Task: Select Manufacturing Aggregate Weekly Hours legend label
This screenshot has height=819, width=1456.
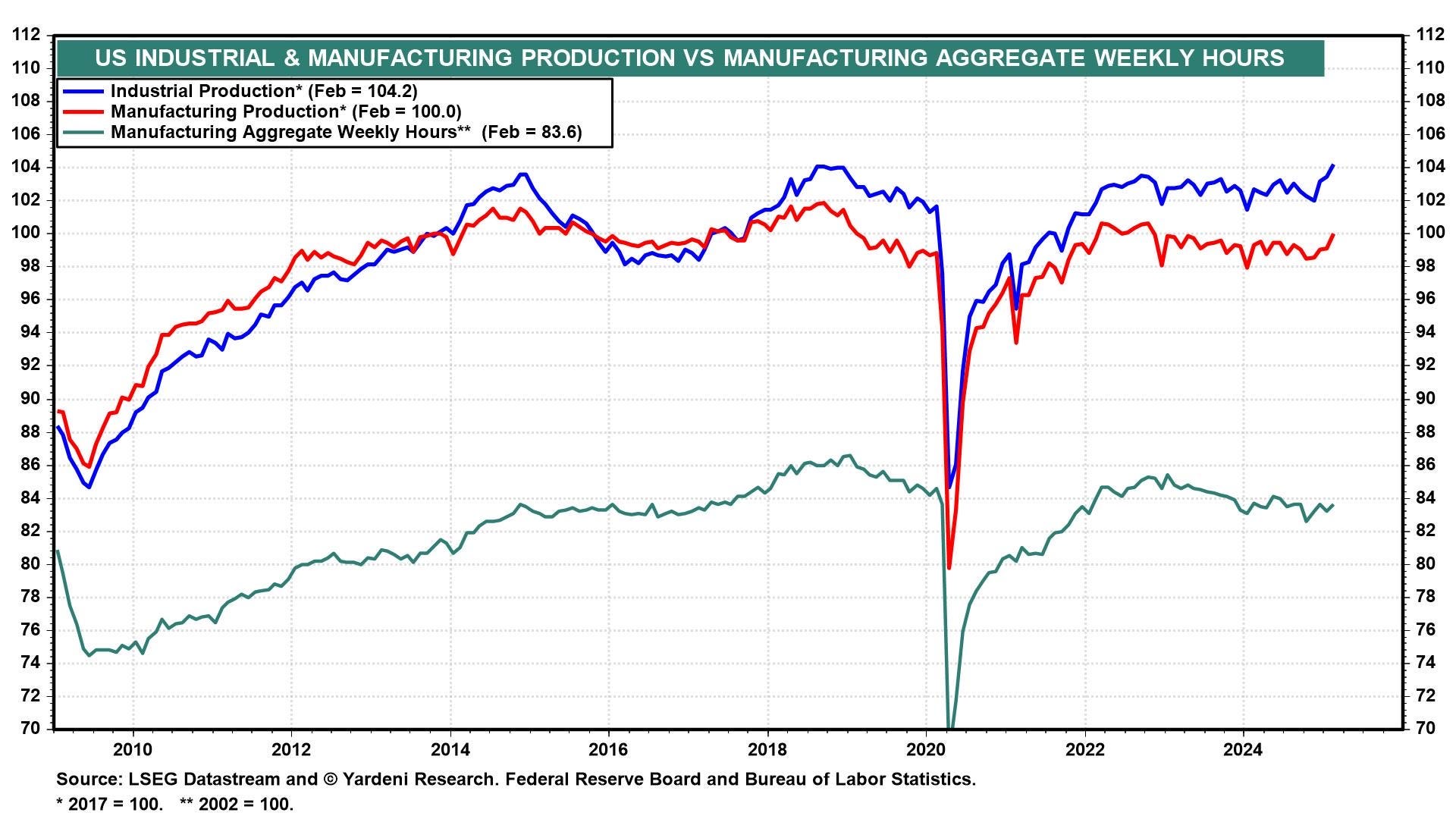Action: (x=346, y=132)
